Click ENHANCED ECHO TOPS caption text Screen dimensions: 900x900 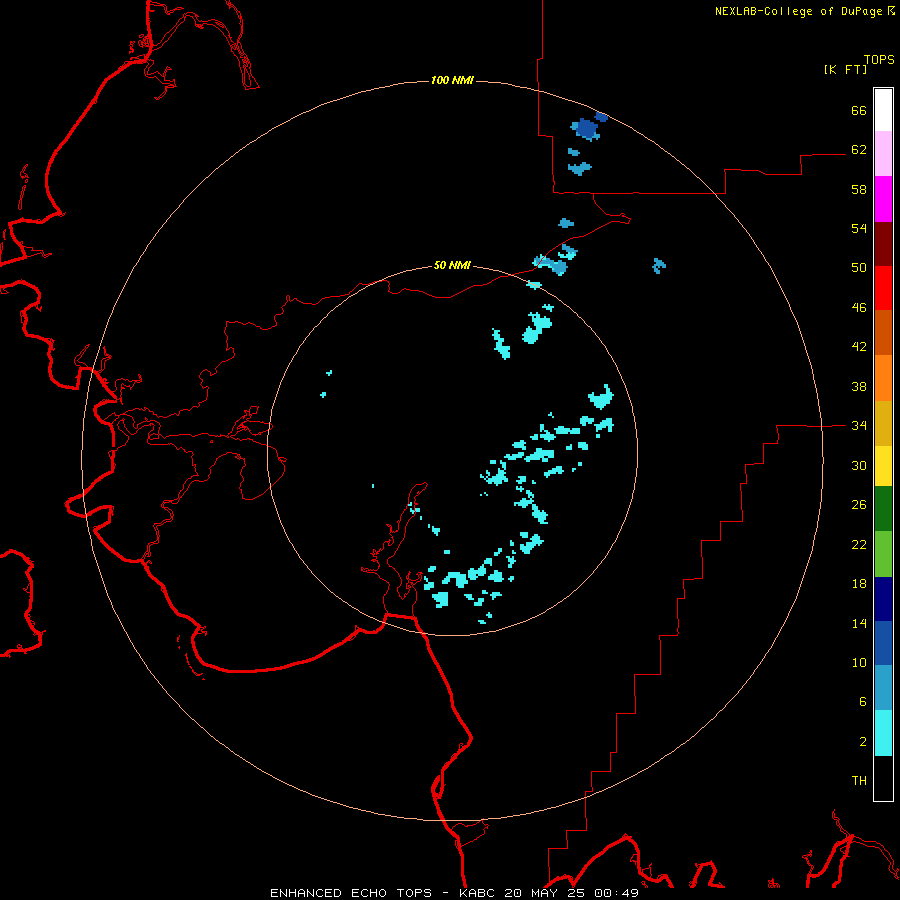pyautogui.click(x=351, y=893)
